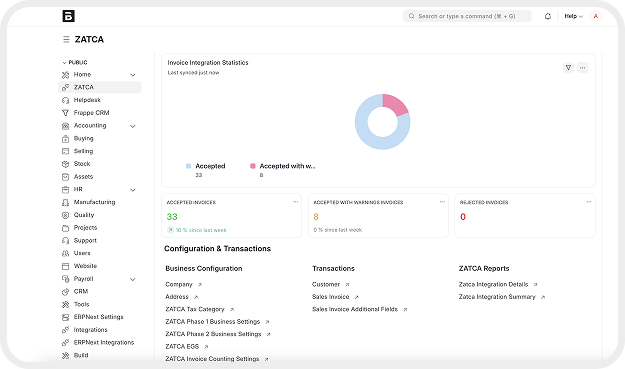Click the Selling sidebar icon
The height and width of the screenshot is (369, 625).
[65, 151]
